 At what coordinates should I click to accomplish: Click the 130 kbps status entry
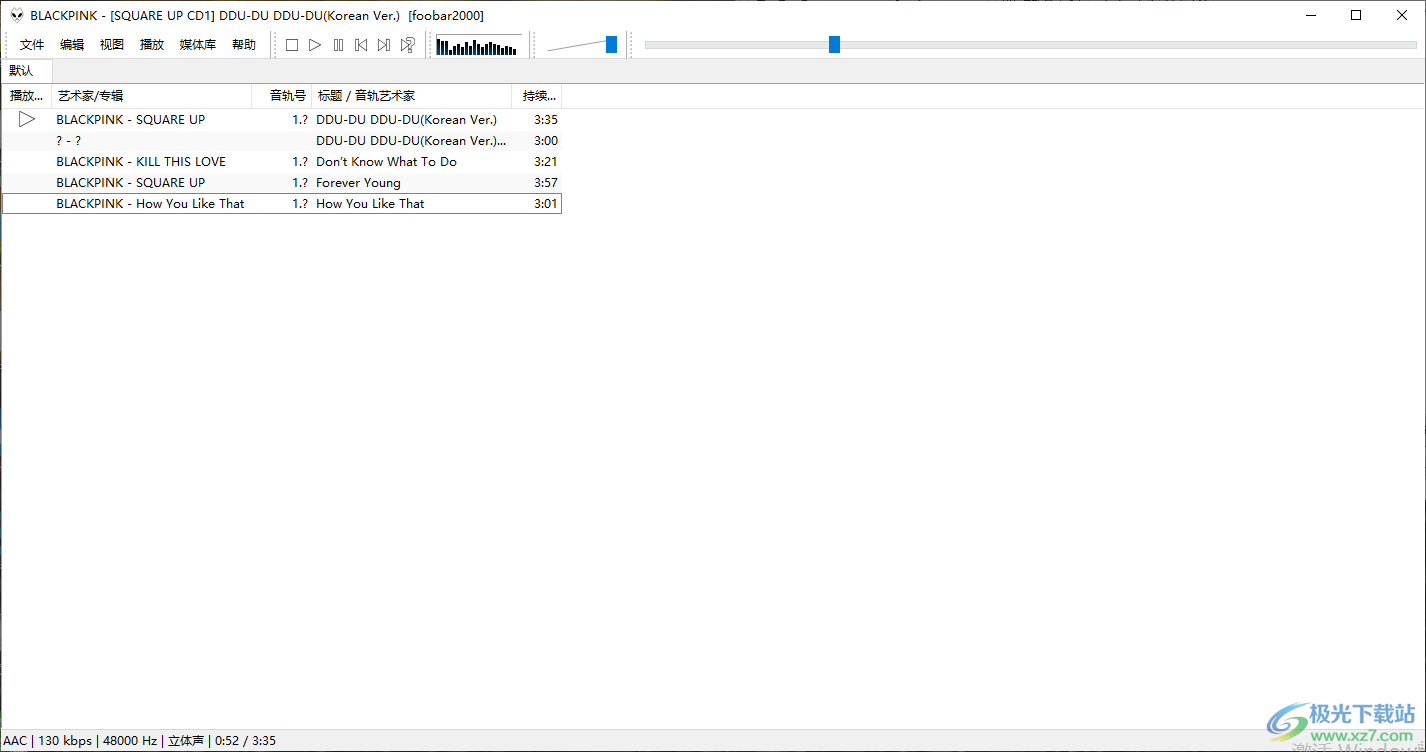[65, 741]
